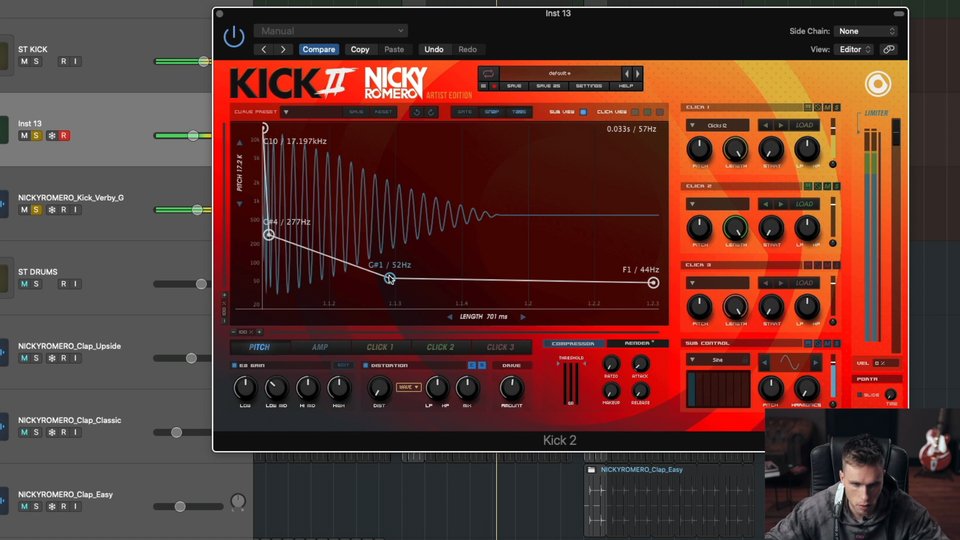This screenshot has height=540, width=960.
Task: Click the red record dot in preset bar
Action: 494,86
